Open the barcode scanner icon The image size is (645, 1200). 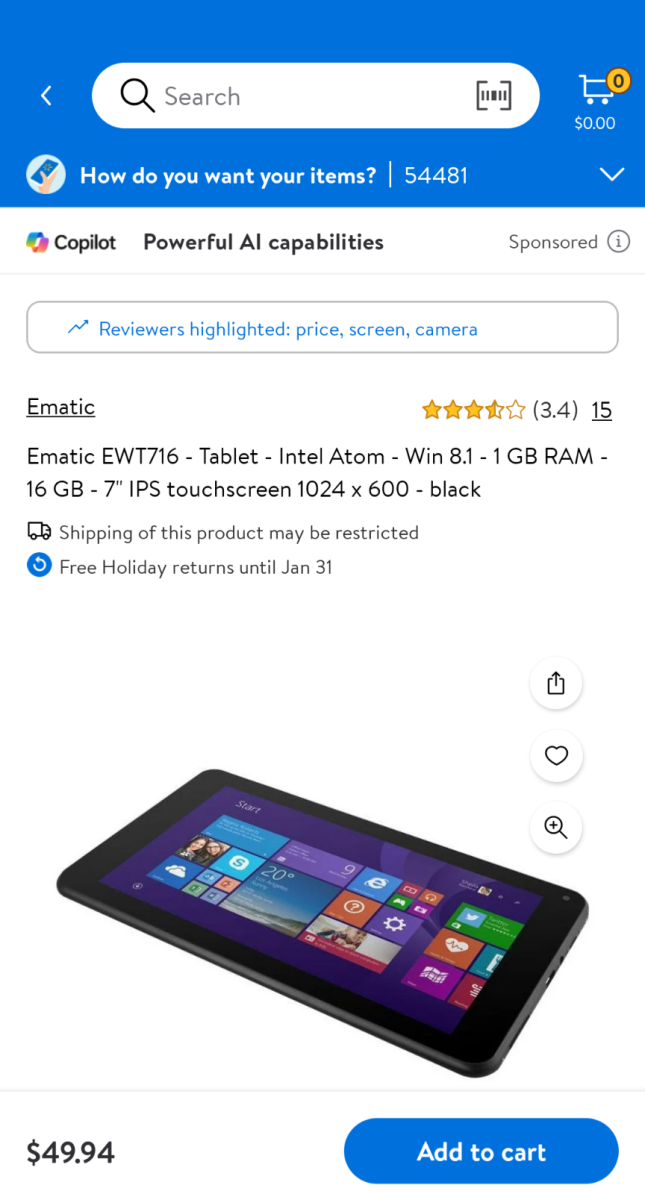[x=494, y=96]
